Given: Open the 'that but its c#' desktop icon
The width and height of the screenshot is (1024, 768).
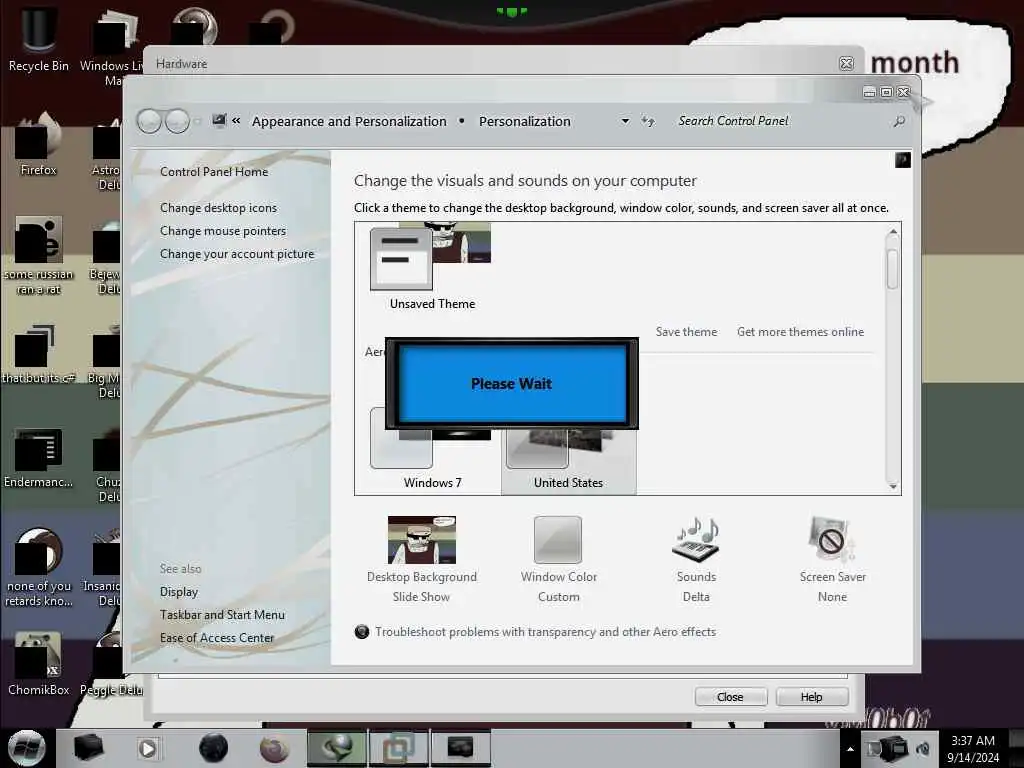Looking at the screenshot, I should coord(39,353).
